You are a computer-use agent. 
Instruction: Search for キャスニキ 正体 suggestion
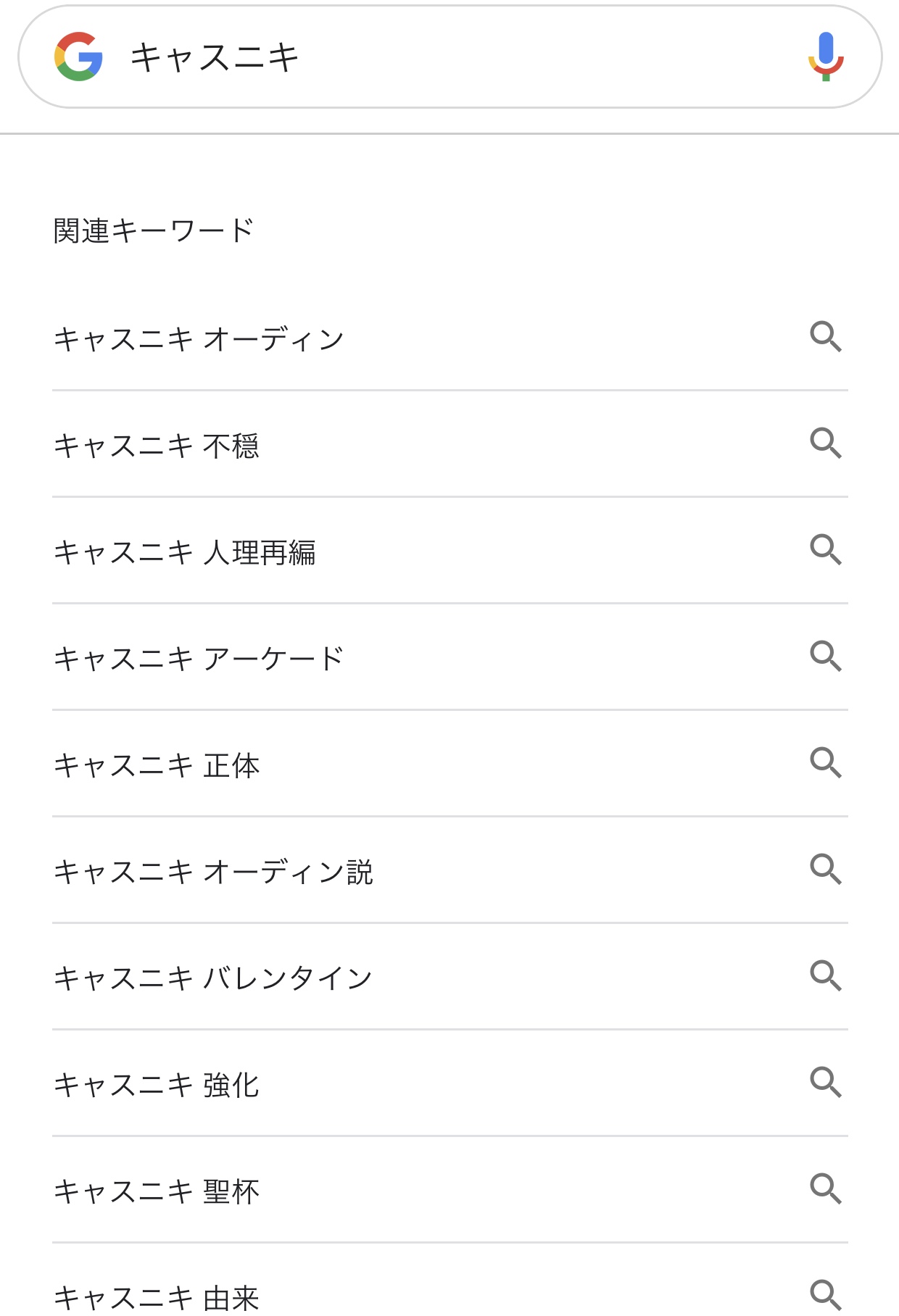(x=157, y=765)
